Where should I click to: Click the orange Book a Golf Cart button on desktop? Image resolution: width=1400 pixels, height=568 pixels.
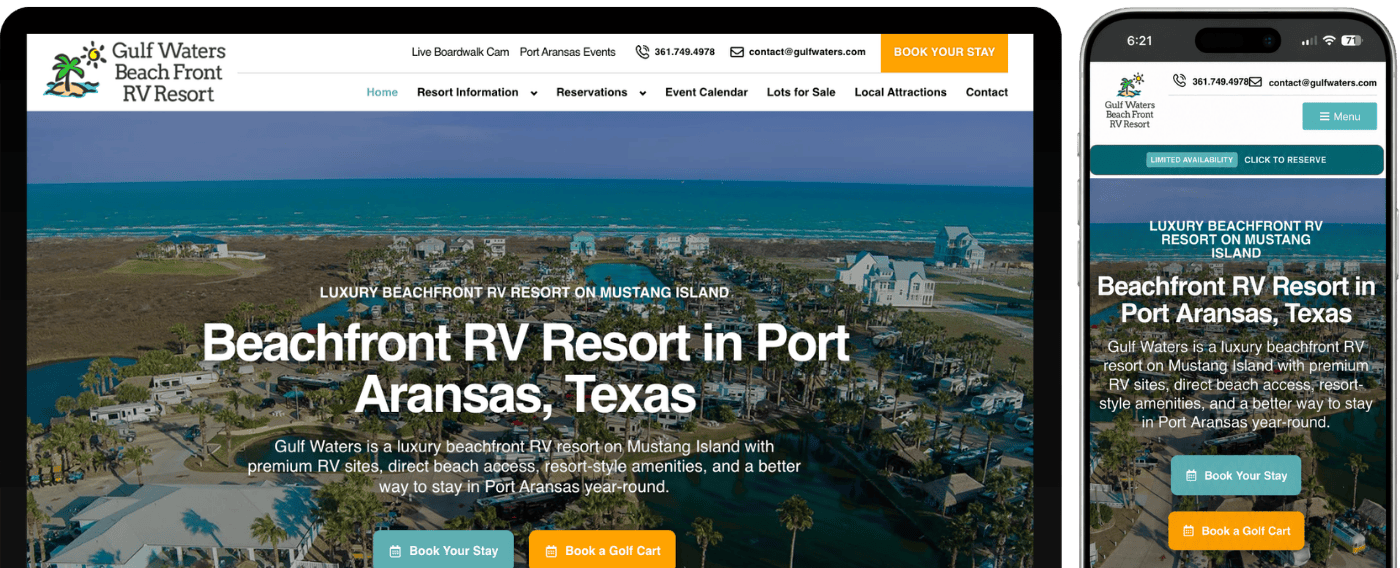602,550
